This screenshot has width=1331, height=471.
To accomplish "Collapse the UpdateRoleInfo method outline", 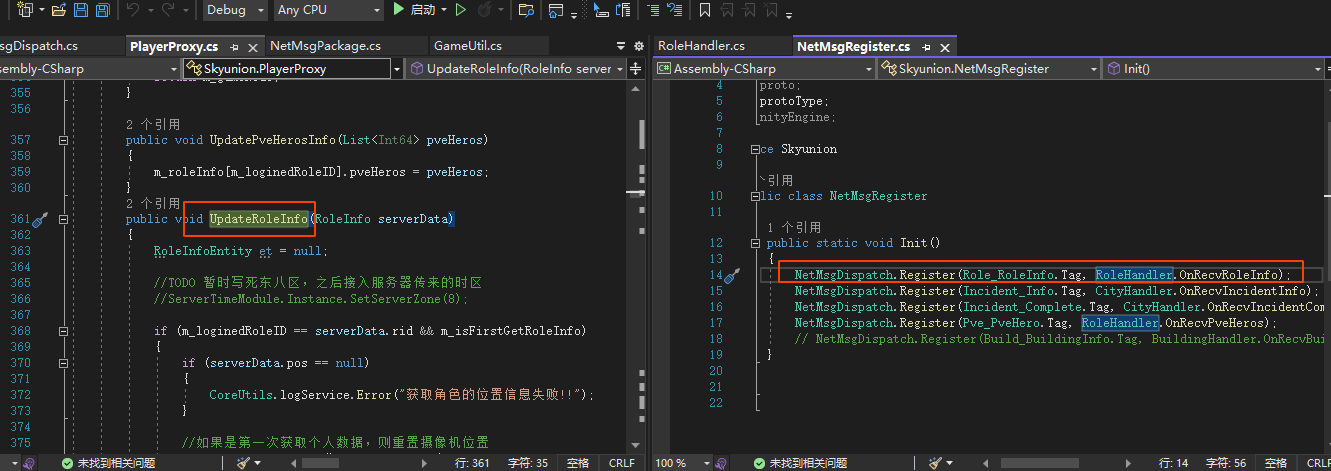I will 63,219.
